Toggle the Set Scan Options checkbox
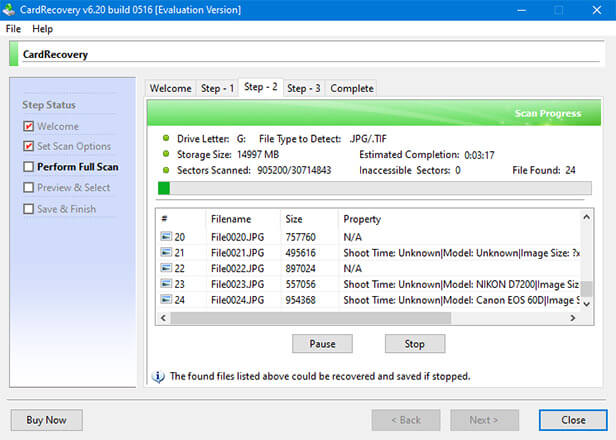 [x=28, y=146]
